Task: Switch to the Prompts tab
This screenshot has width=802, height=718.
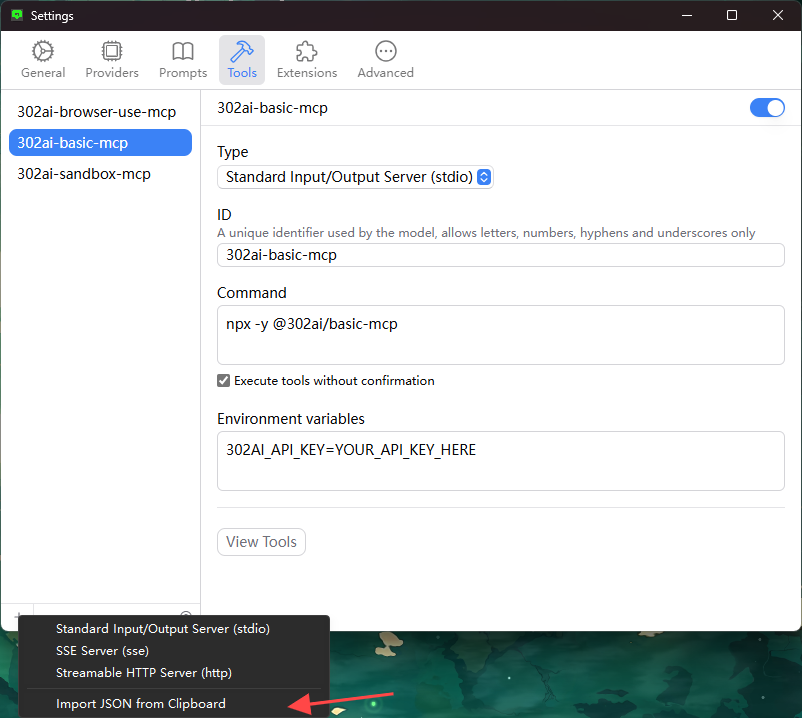Action: (x=183, y=60)
